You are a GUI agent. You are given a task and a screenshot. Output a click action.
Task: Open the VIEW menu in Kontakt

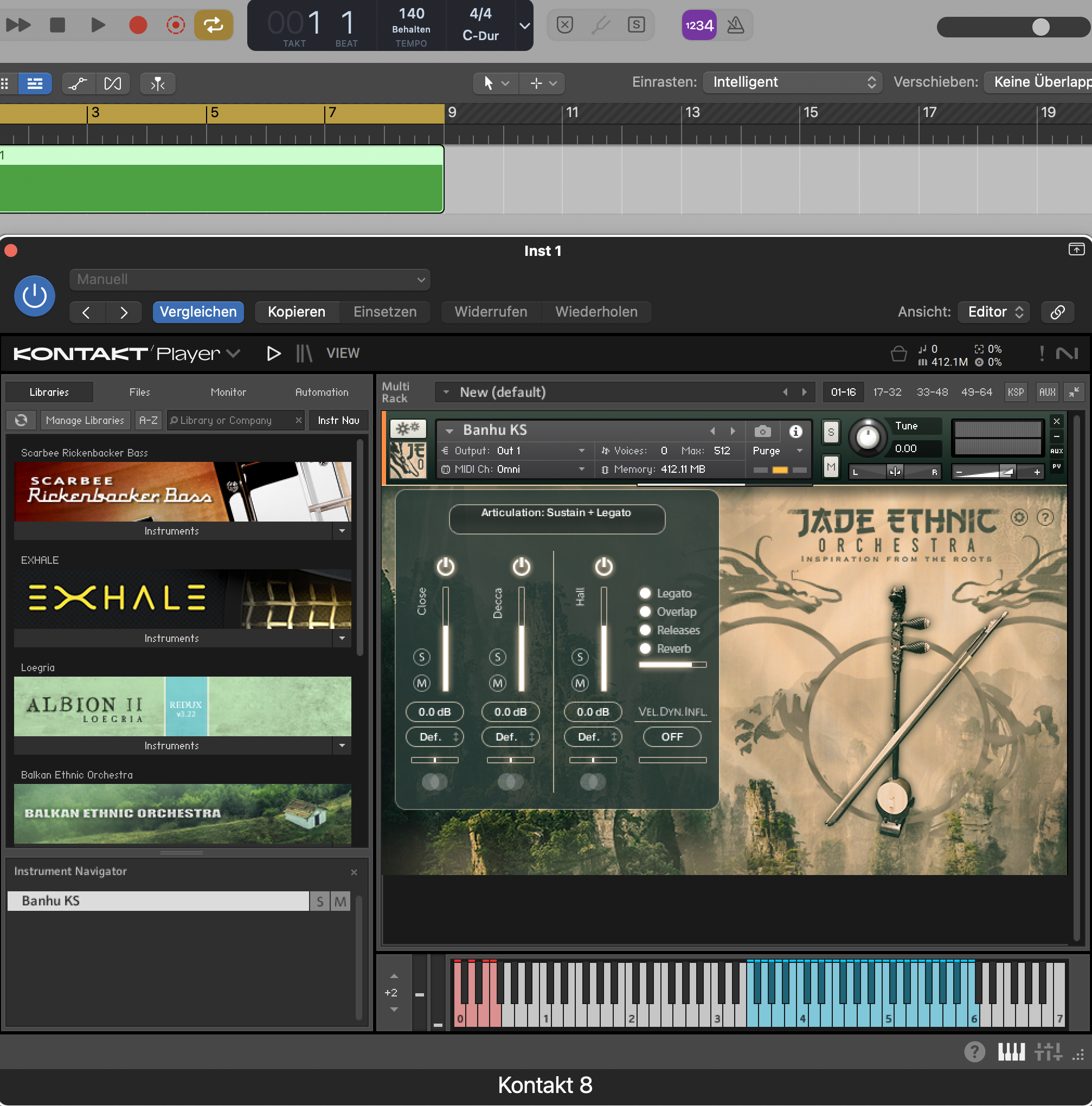click(343, 354)
